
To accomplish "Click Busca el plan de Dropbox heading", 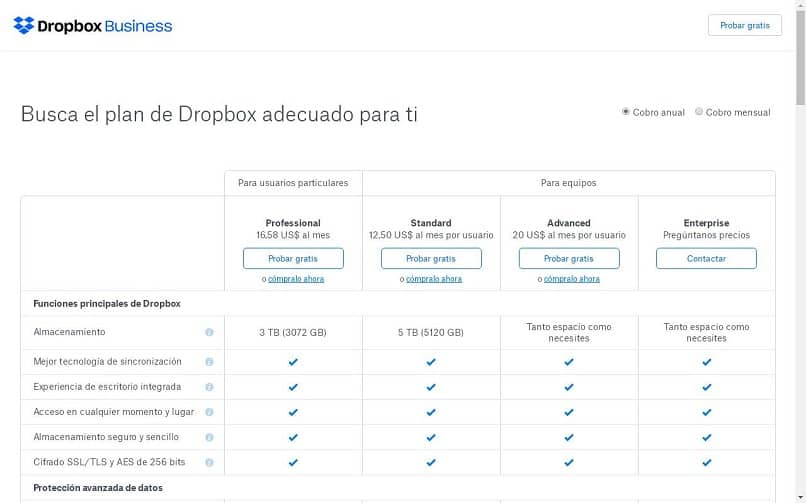I will click(x=219, y=114).
